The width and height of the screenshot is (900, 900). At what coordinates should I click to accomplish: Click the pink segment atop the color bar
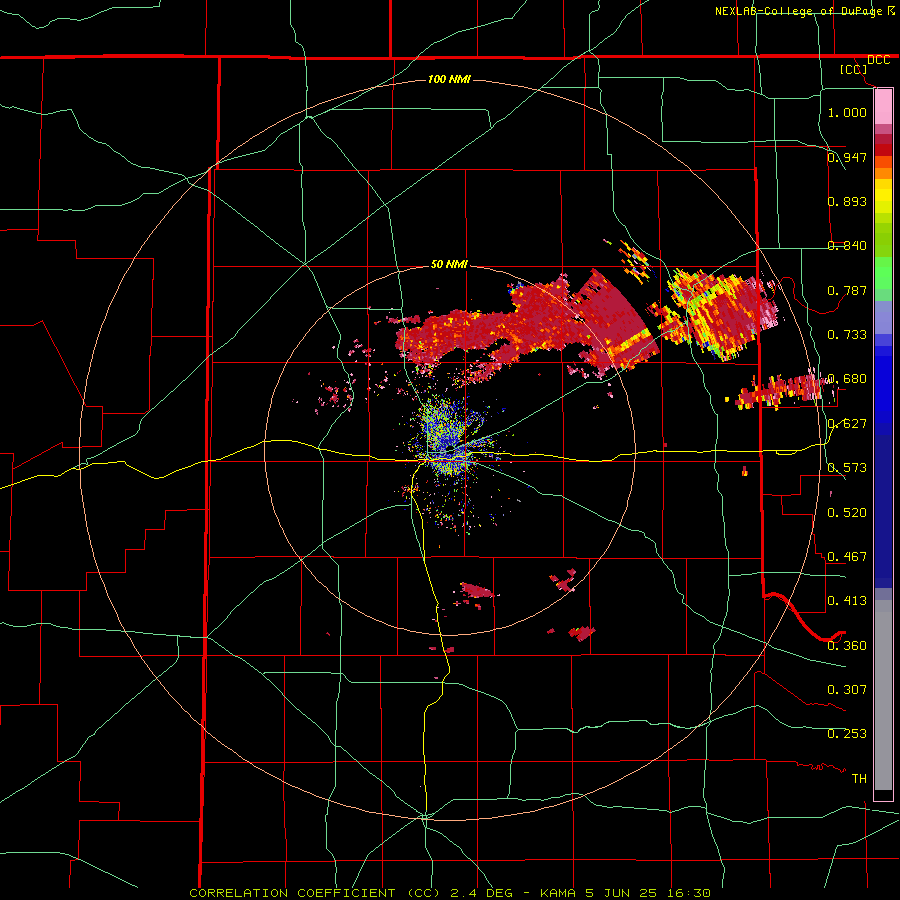(x=883, y=106)
